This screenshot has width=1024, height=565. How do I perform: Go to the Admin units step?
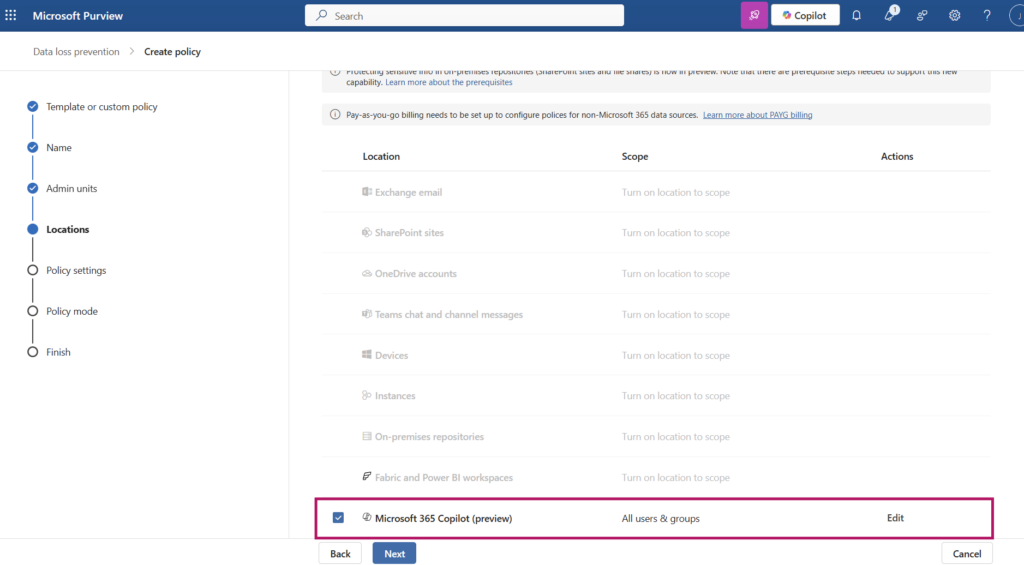click(71, 188)
